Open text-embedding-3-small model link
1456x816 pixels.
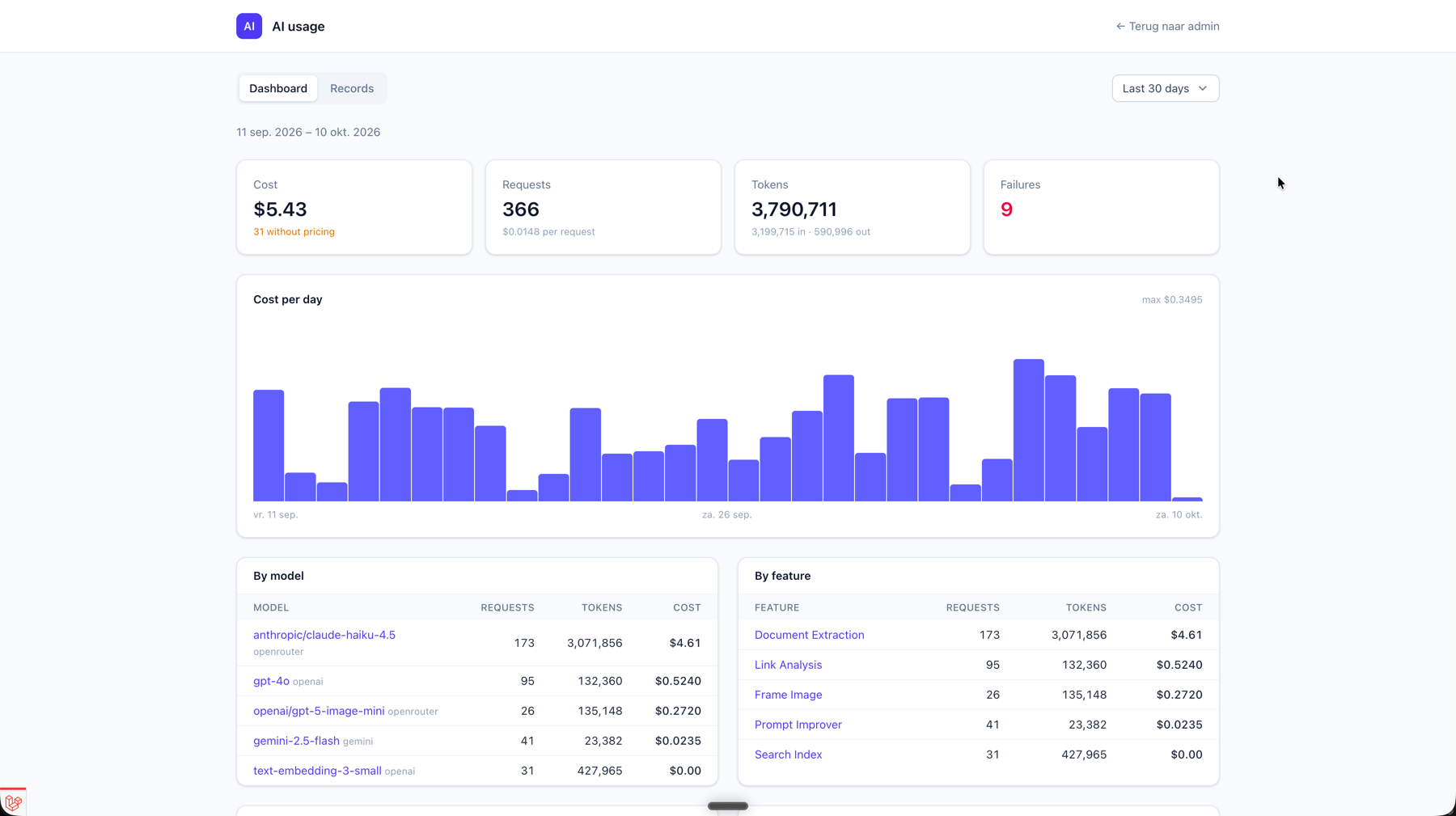(x=317, y=771)
